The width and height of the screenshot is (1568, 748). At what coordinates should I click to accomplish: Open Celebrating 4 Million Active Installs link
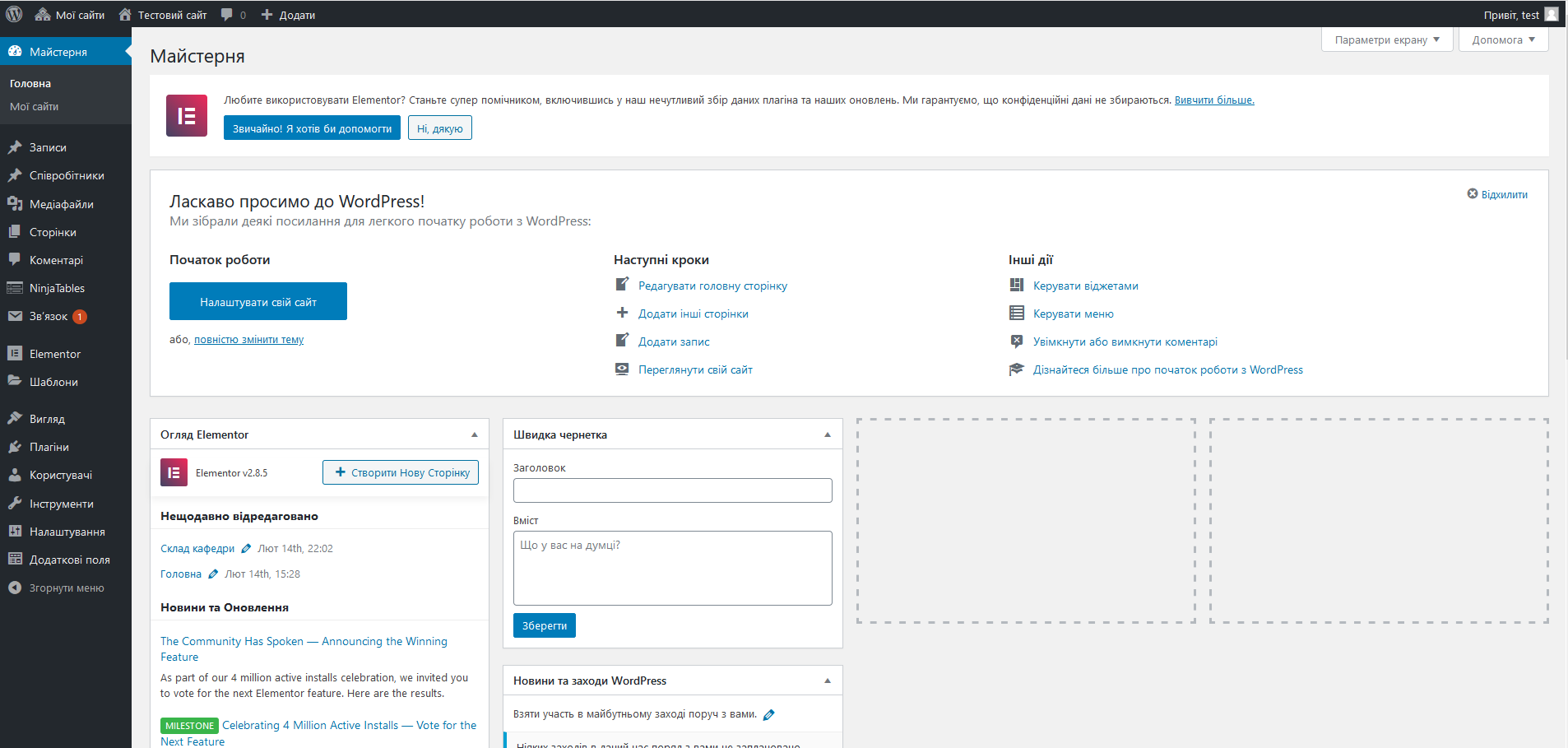click(x=318, y=733)
